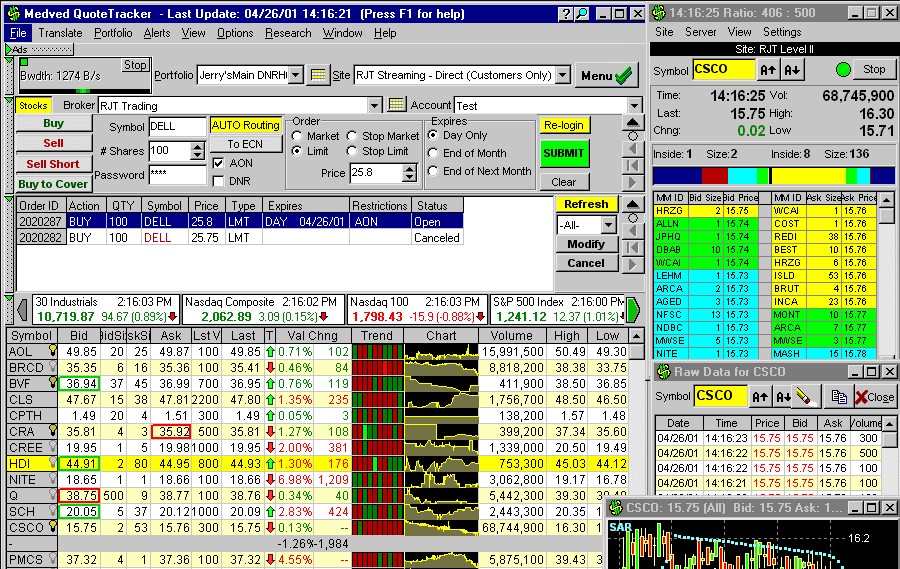The height and width of the screenshot is (569, 900).
Task: Select open order 2020287 row
Action: pyautogui.click(x=240, y=221)
